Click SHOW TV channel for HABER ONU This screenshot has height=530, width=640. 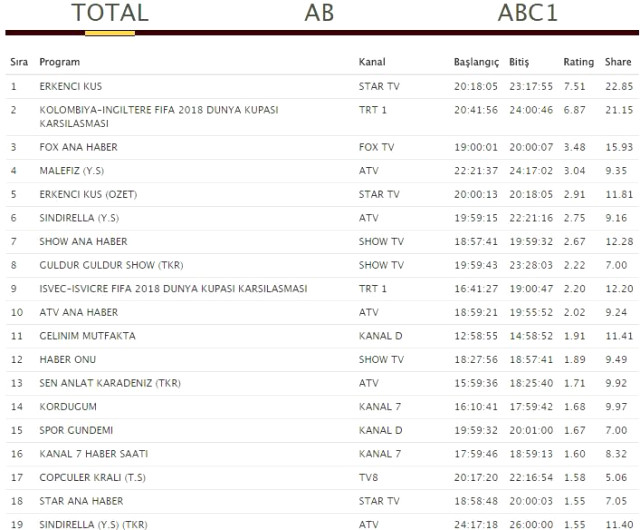381,360
